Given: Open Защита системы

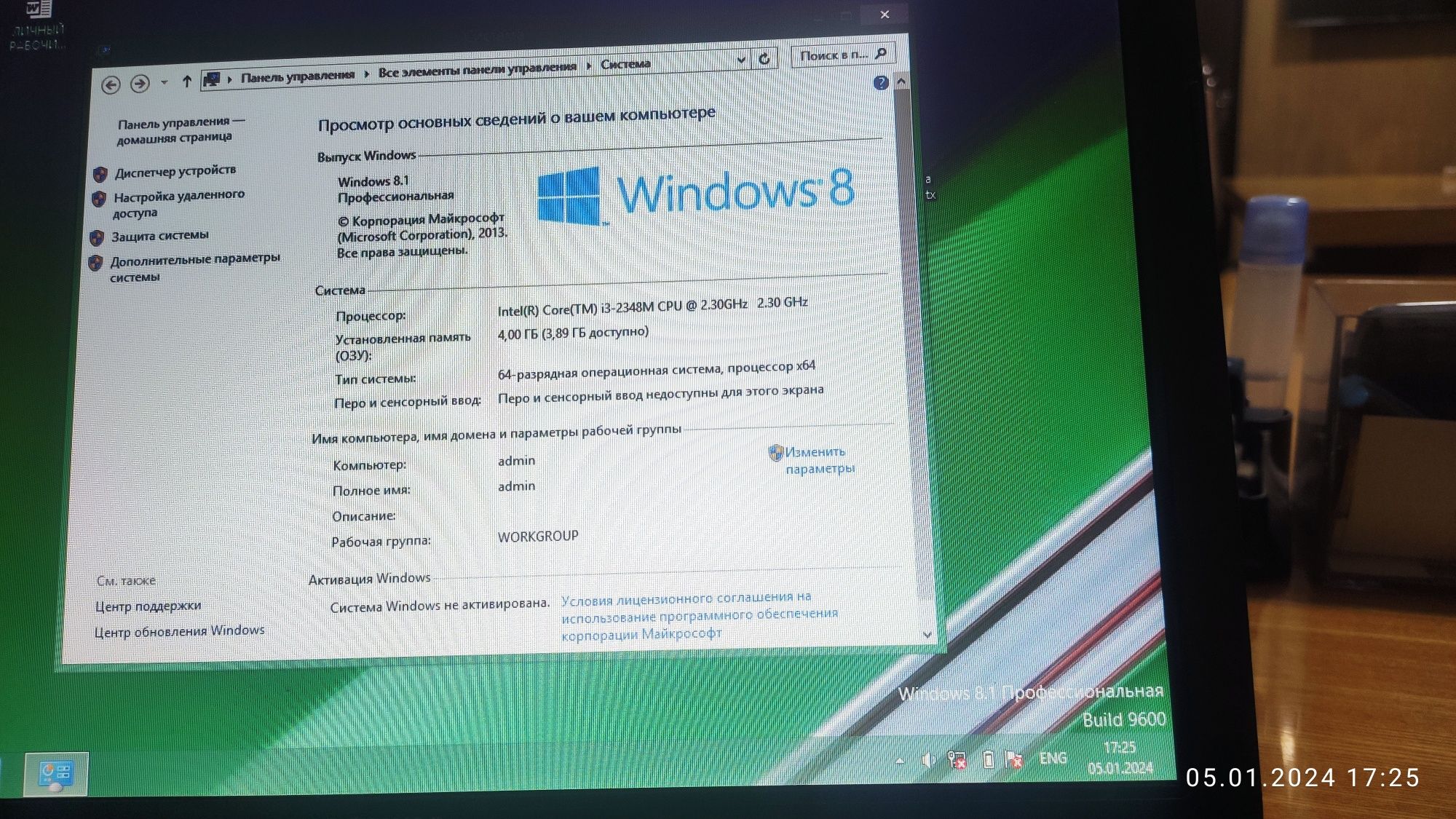Looking at the screenshot, I should tap(160, 236).
